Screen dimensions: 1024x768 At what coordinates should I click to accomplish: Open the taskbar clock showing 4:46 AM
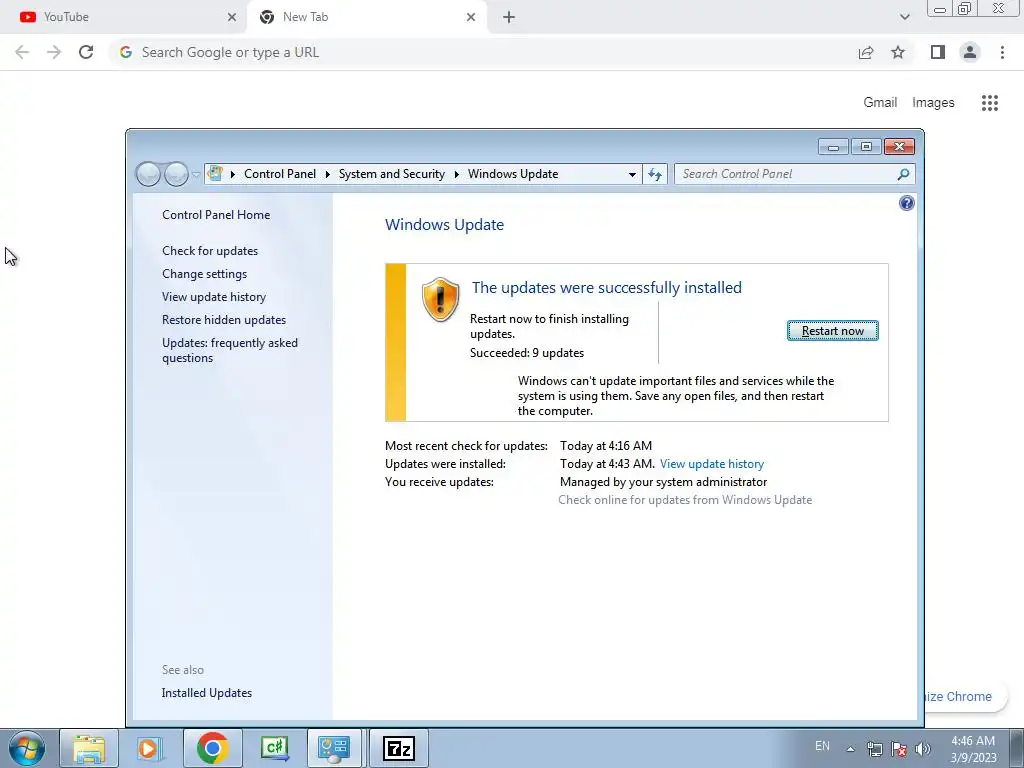[x=973, y=749]
